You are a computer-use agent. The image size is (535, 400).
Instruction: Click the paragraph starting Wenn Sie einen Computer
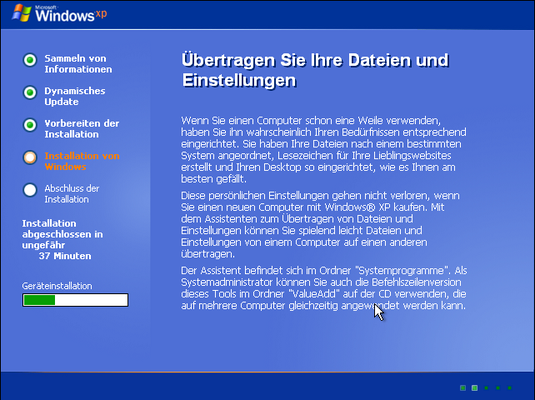[x=323, y=150]
